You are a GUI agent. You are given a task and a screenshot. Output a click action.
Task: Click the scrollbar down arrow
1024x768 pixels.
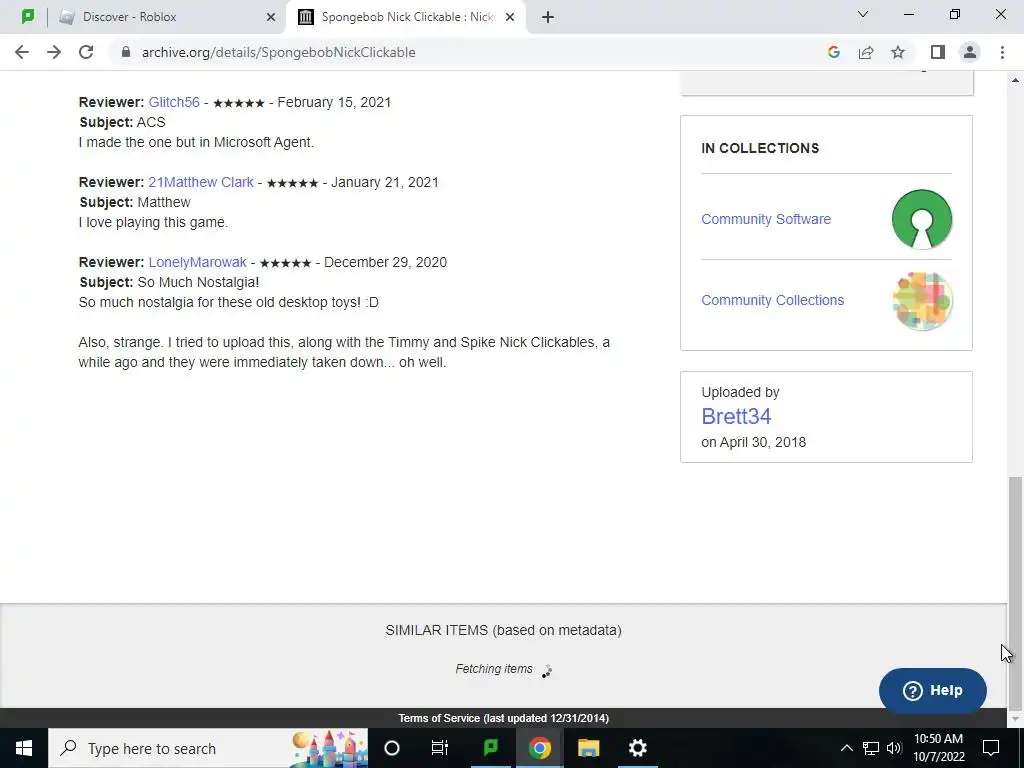coord(1014,719)
